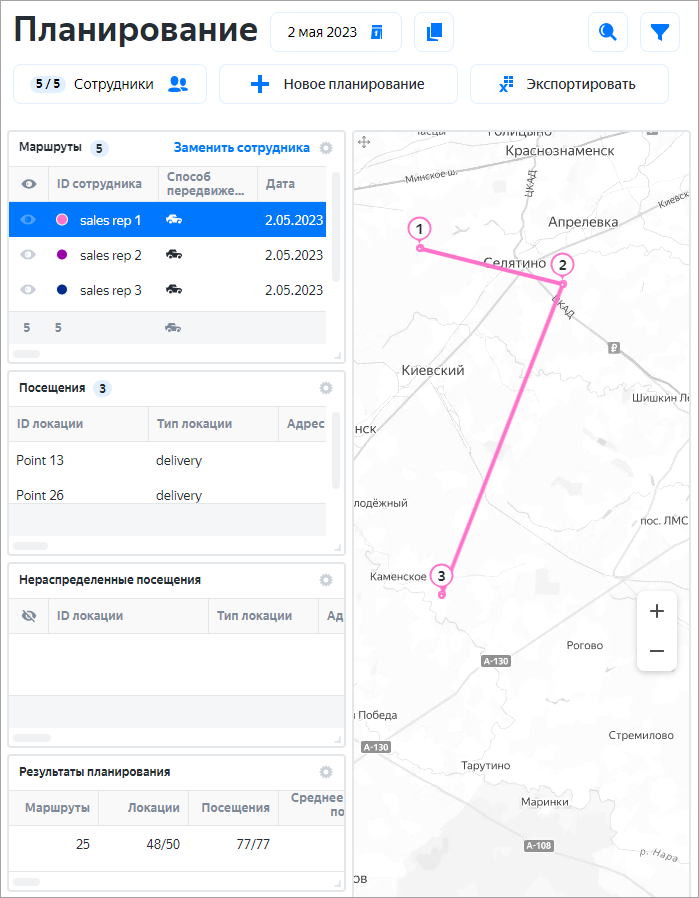Show sales rep 2 route on map
The width and height of the screenshot is (699, 898).
click(x=28, y=255)
